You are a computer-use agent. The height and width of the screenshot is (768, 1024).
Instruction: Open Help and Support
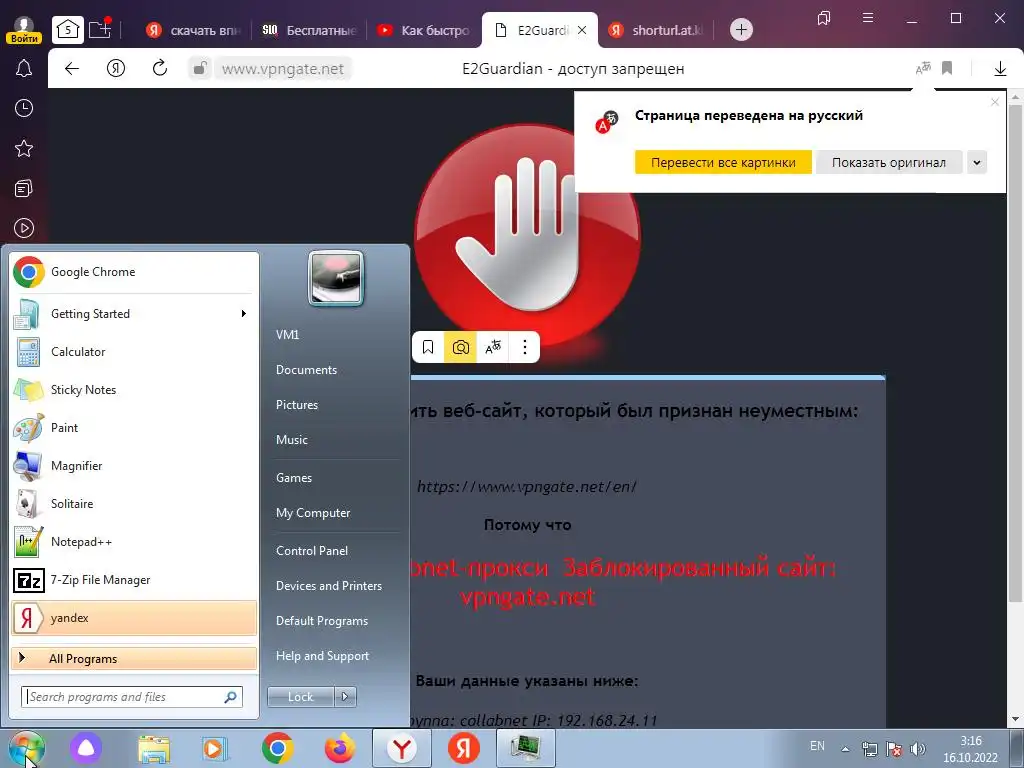click(x=322, y=656)
